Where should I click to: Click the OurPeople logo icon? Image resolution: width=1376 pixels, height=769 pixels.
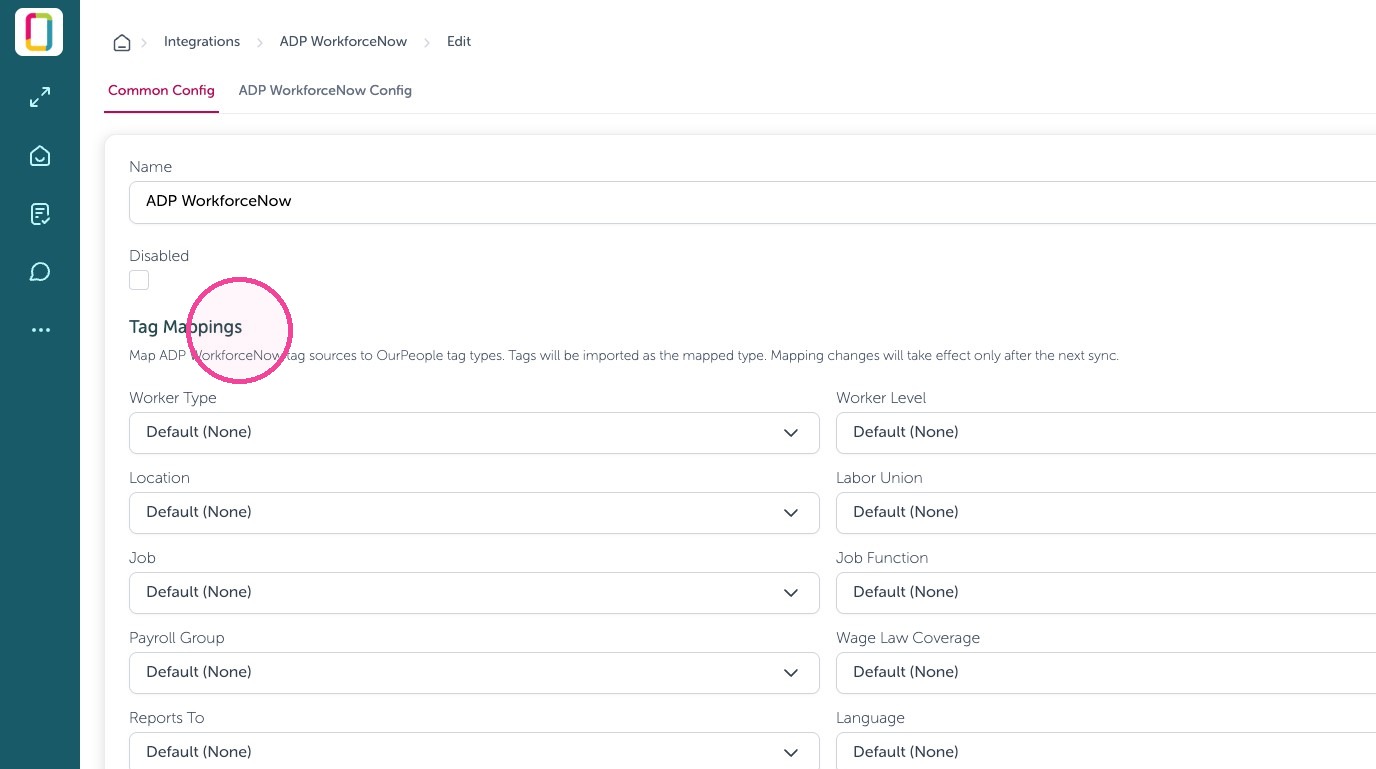pos(39,32)
